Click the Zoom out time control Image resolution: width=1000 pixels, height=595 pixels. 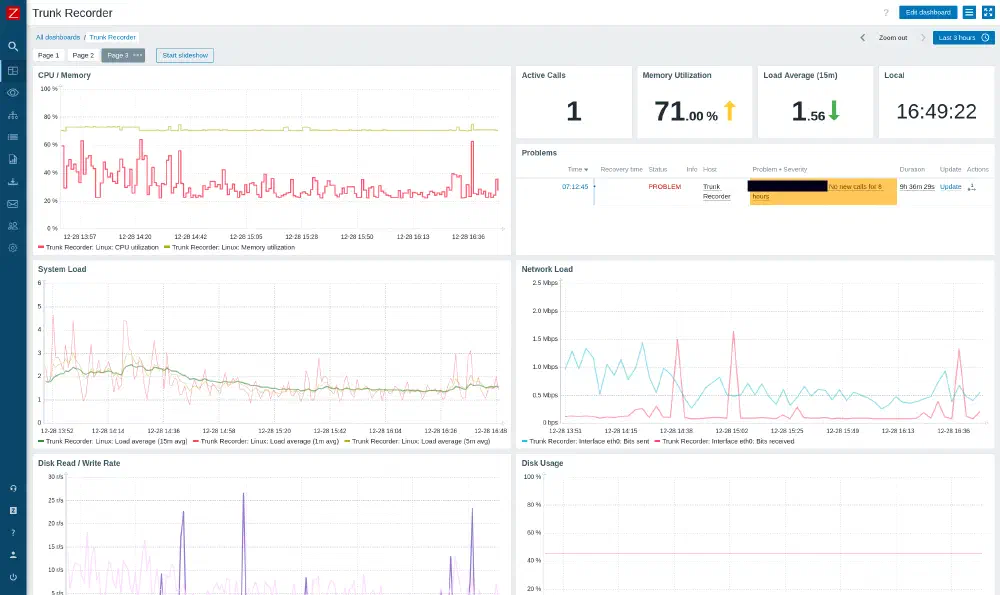coord(893,38)
